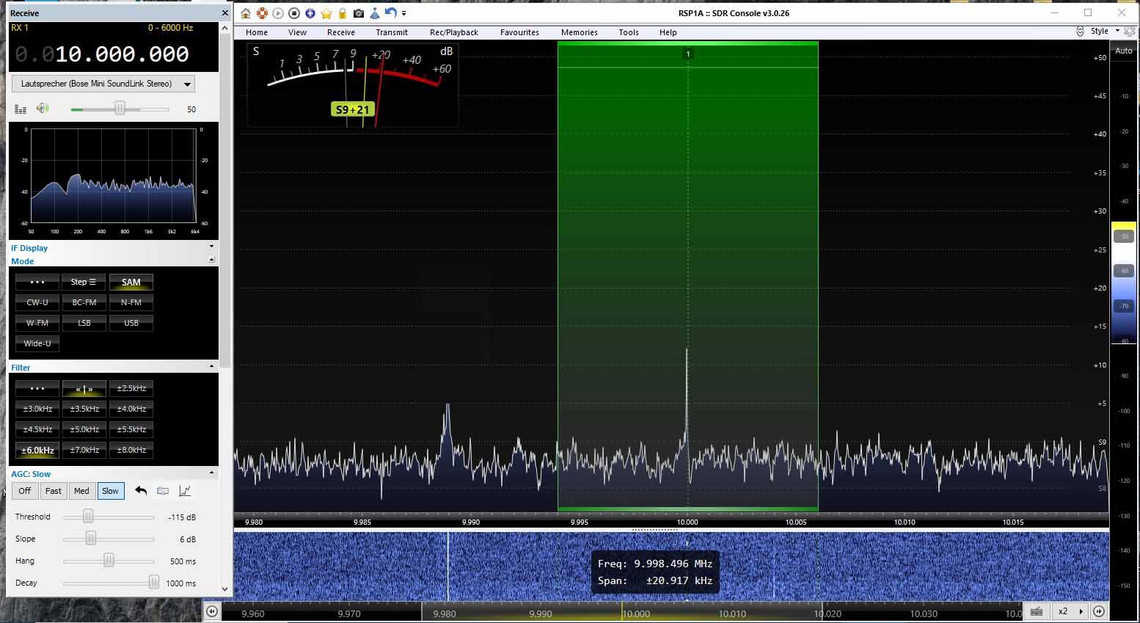Select the ±3.0kHz filter

37,409
